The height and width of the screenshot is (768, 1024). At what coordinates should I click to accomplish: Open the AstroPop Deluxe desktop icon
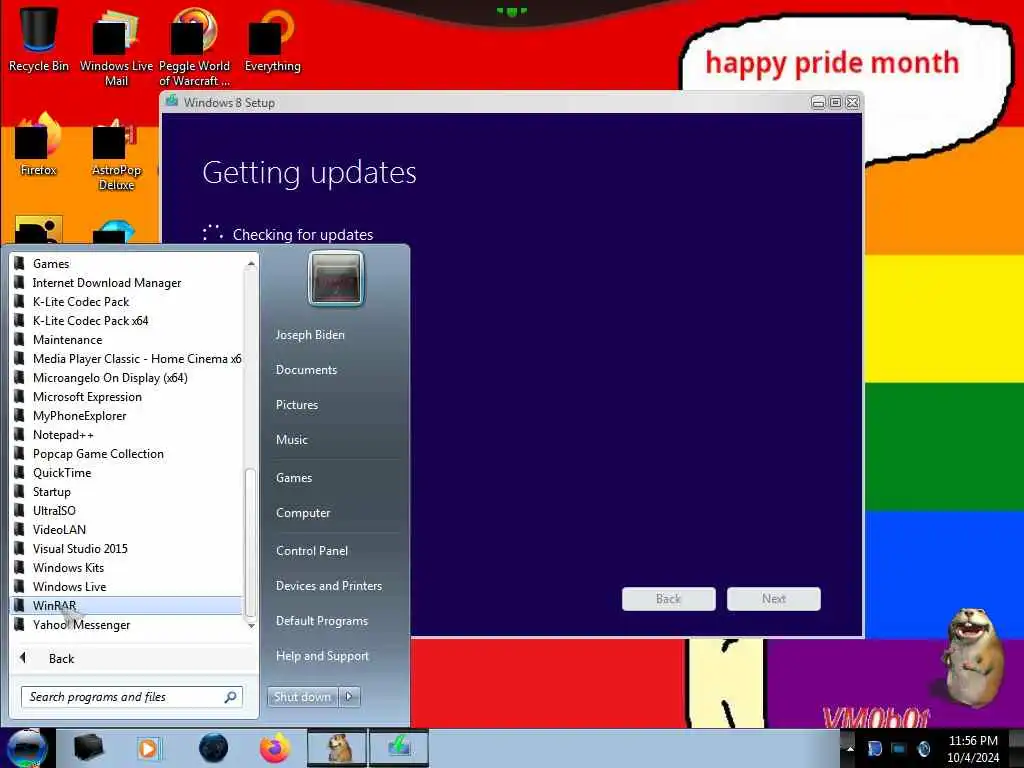pos(116,153)
